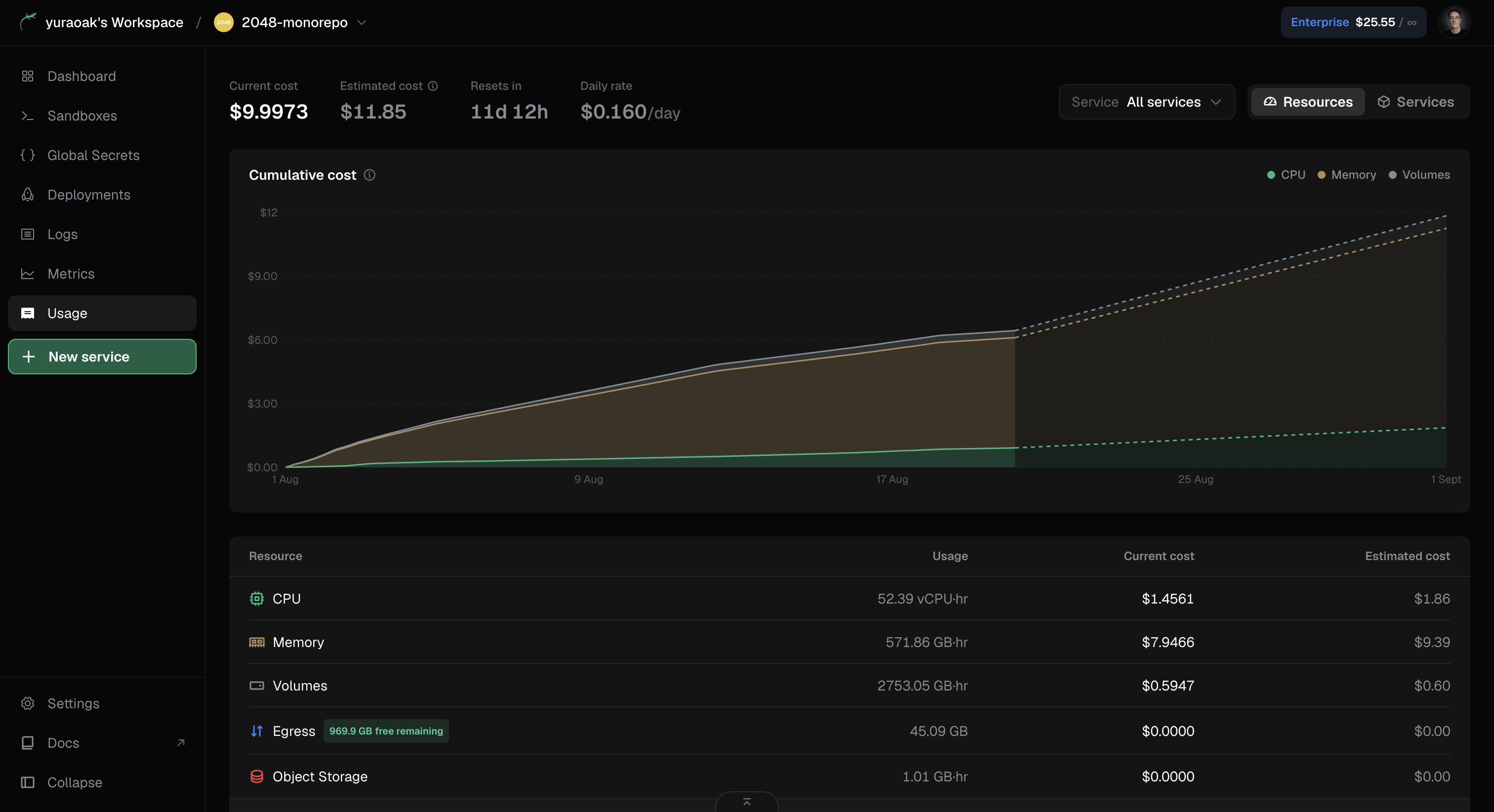Click the Enterprise $25.55 plan badge

click(1353, 22)
